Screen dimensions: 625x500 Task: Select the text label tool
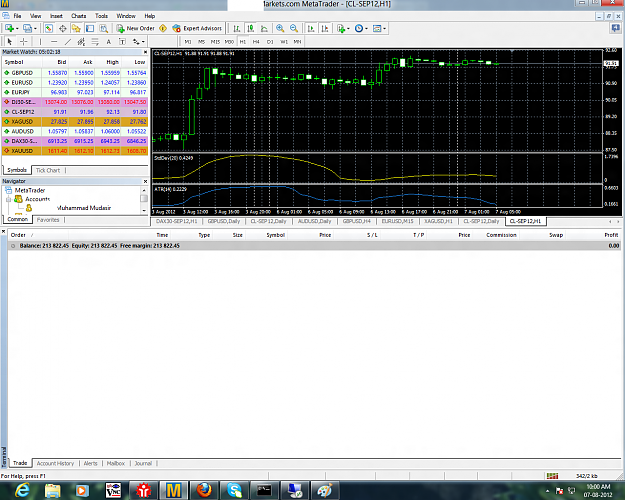122,41
